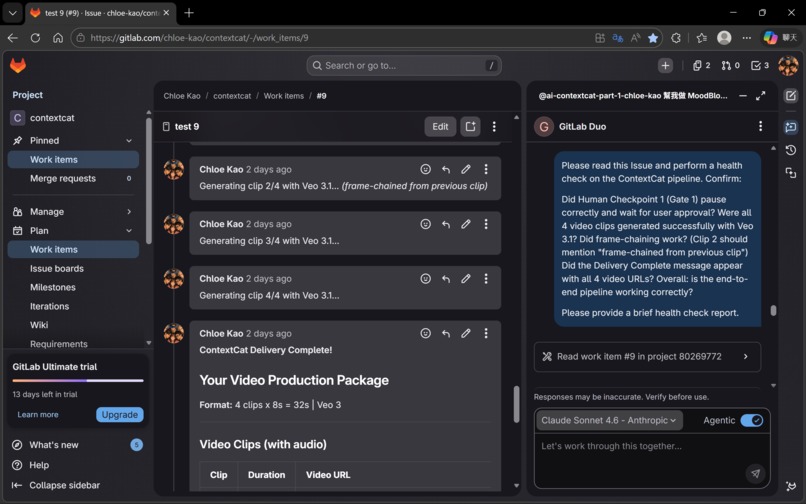Expand the Manage section
This screenshot has width=806, height=504.
click(129, 211)
